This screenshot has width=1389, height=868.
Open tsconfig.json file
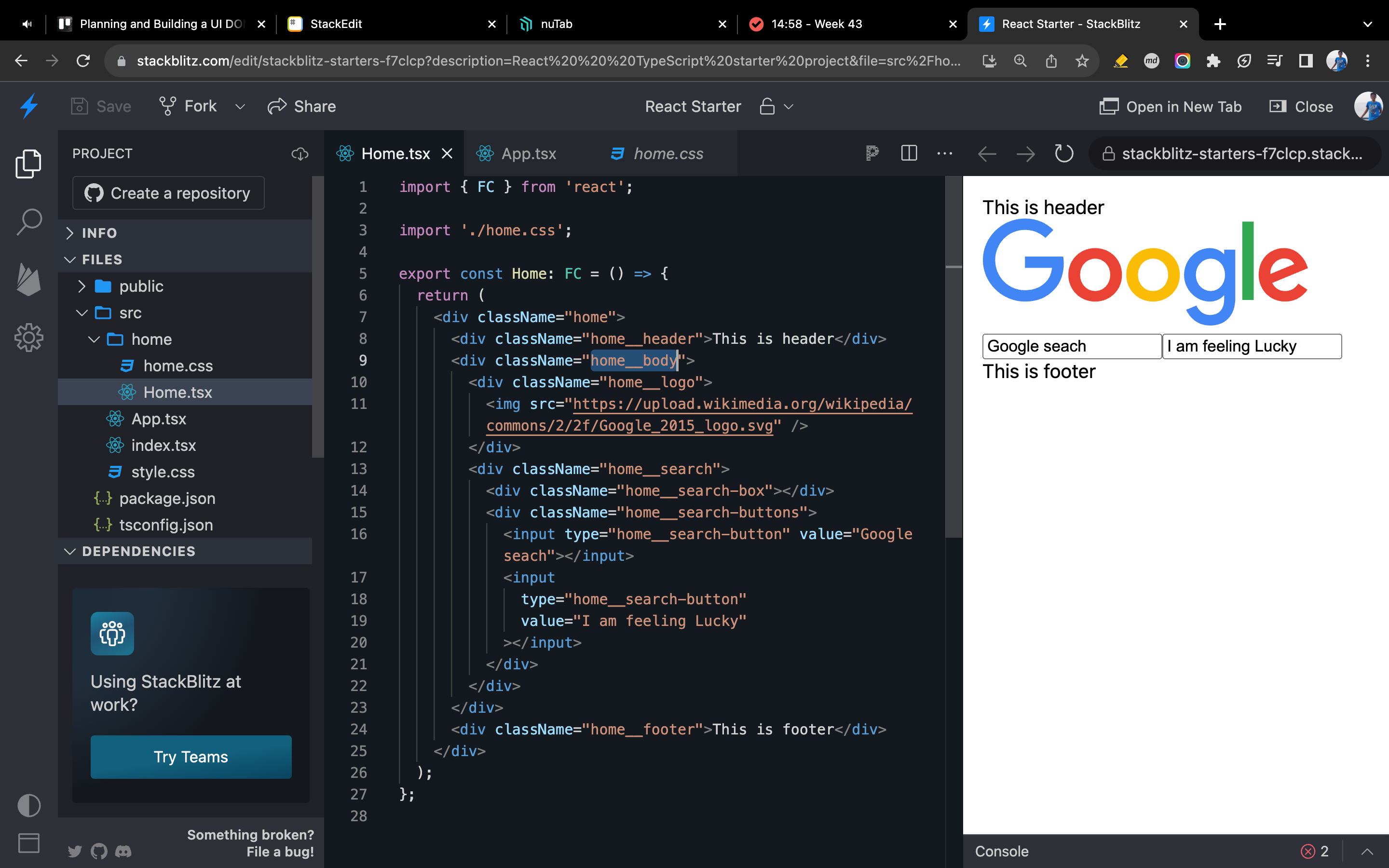coord(185,525)
